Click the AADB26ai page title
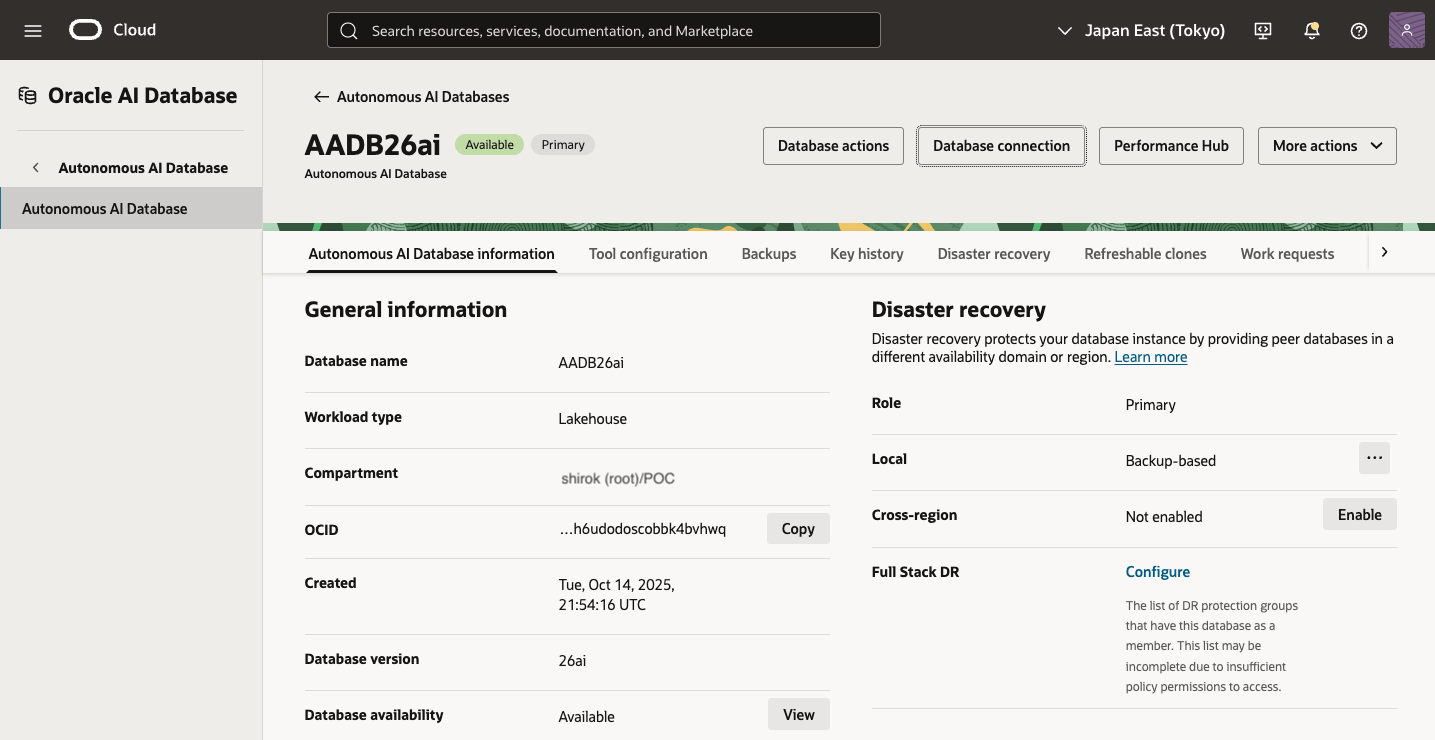The height and width of the screenshot is (740, 1435). 372,144
